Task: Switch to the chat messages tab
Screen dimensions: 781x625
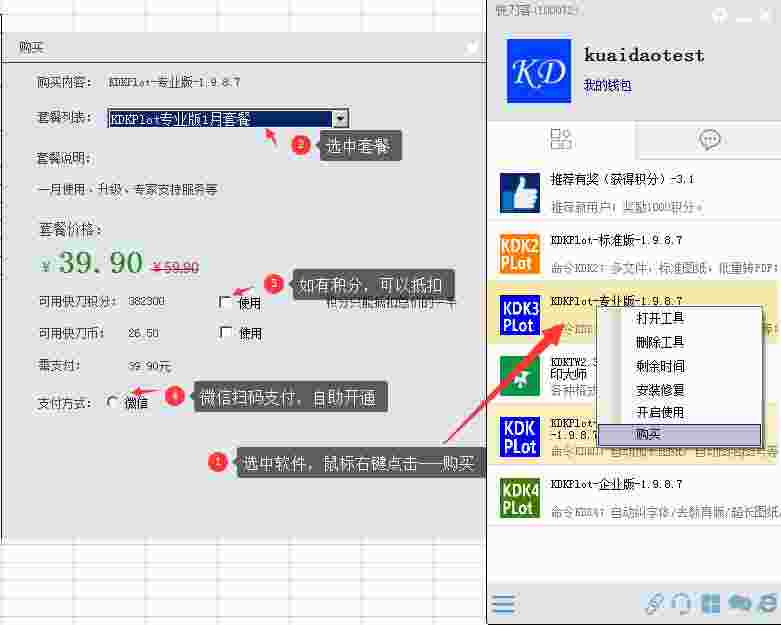Action: 710,139
